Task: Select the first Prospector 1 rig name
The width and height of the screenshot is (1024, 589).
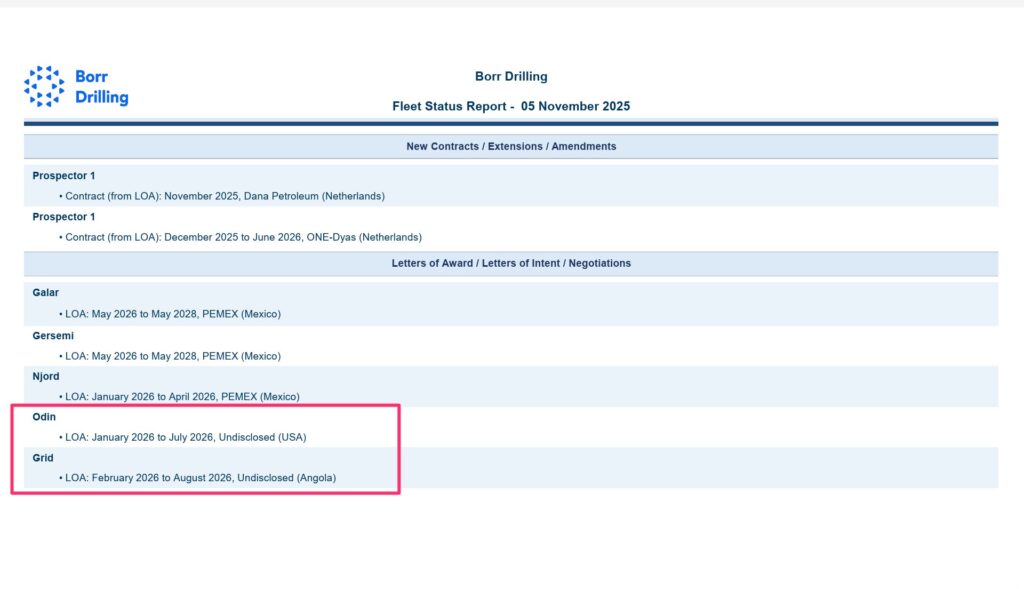Action: [x=64, y=176]
